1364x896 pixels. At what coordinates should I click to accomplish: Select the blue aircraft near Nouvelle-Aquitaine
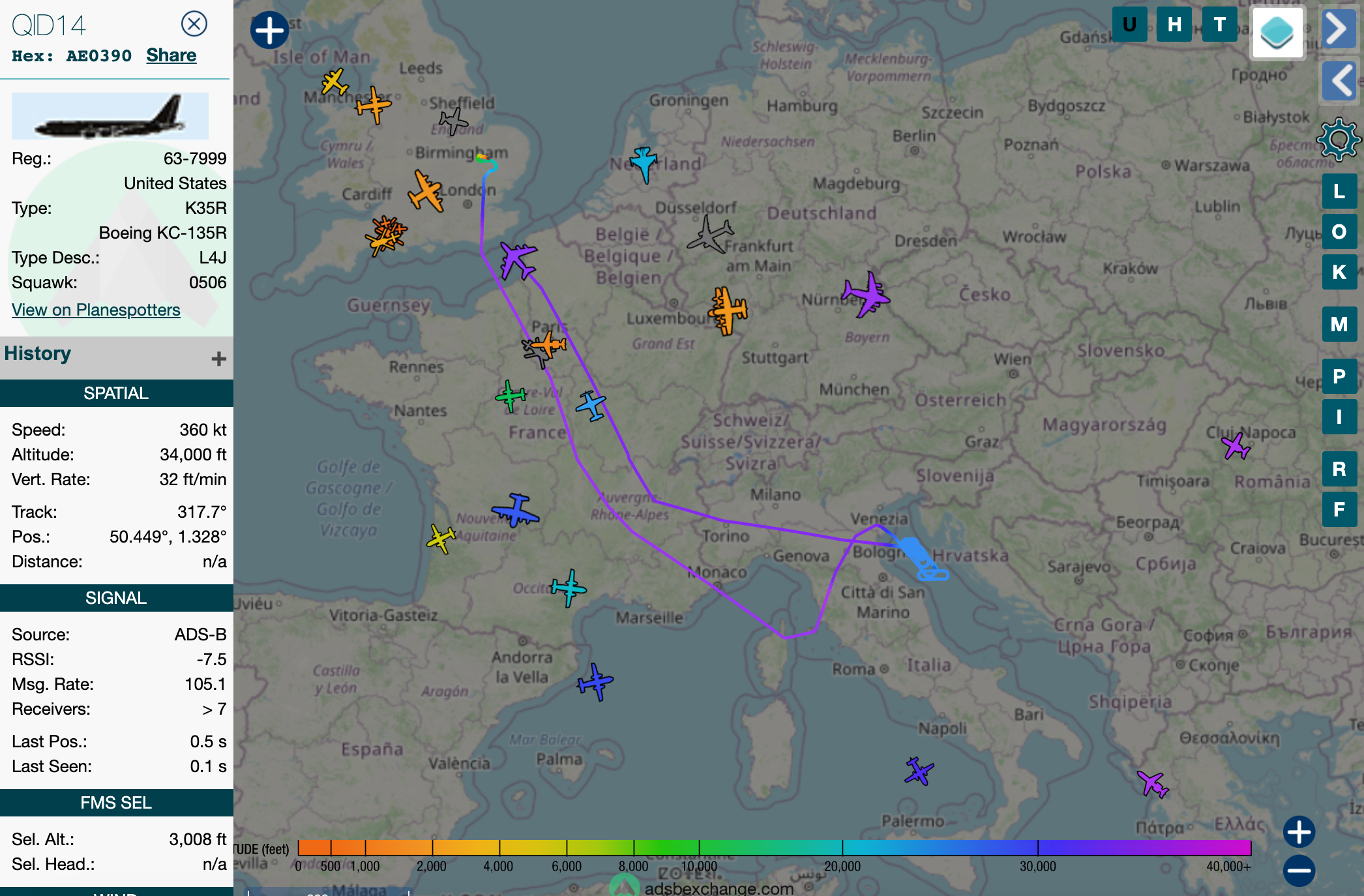516,510
